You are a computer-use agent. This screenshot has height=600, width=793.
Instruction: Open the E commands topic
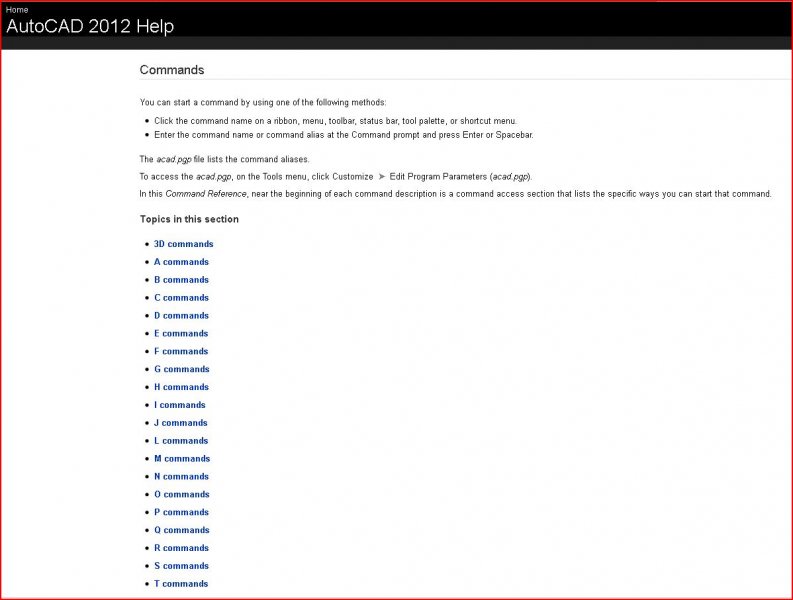(181, 333)
